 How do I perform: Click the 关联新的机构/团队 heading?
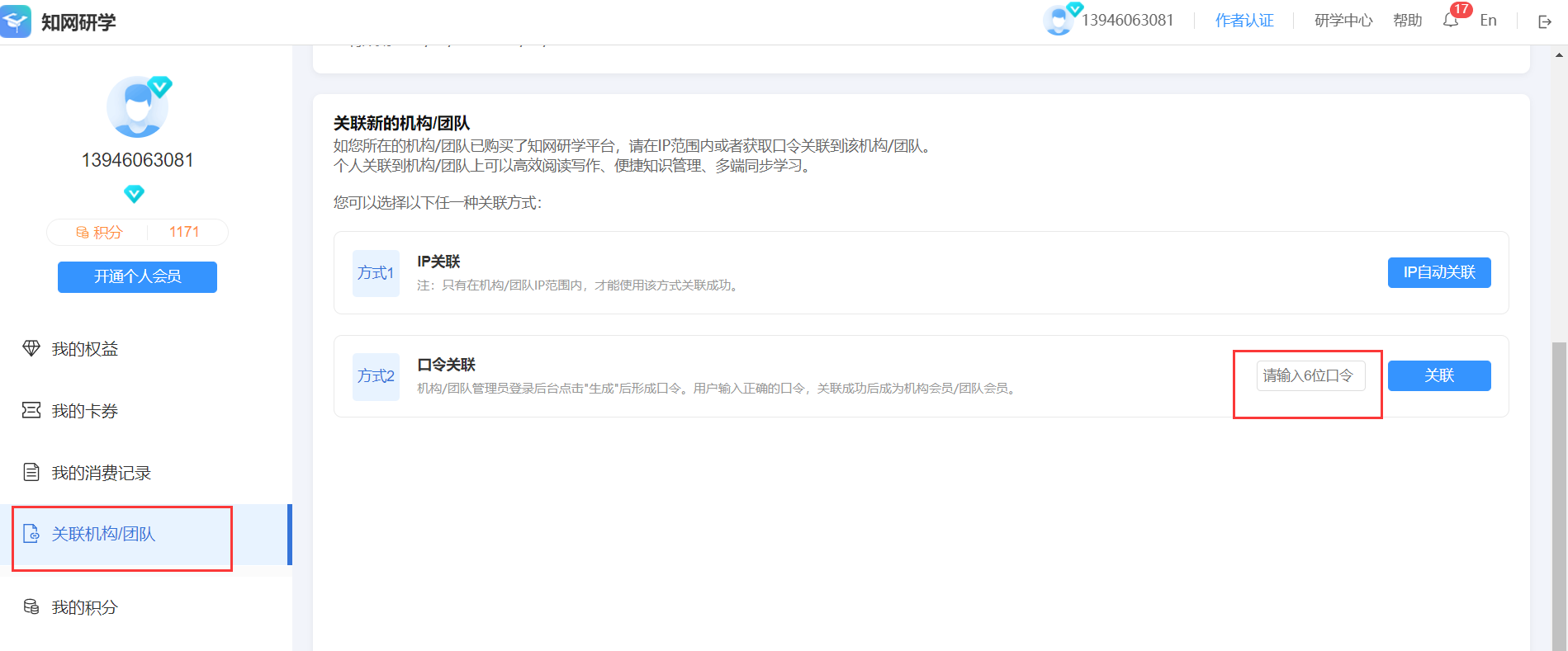[x=401, y=124]
